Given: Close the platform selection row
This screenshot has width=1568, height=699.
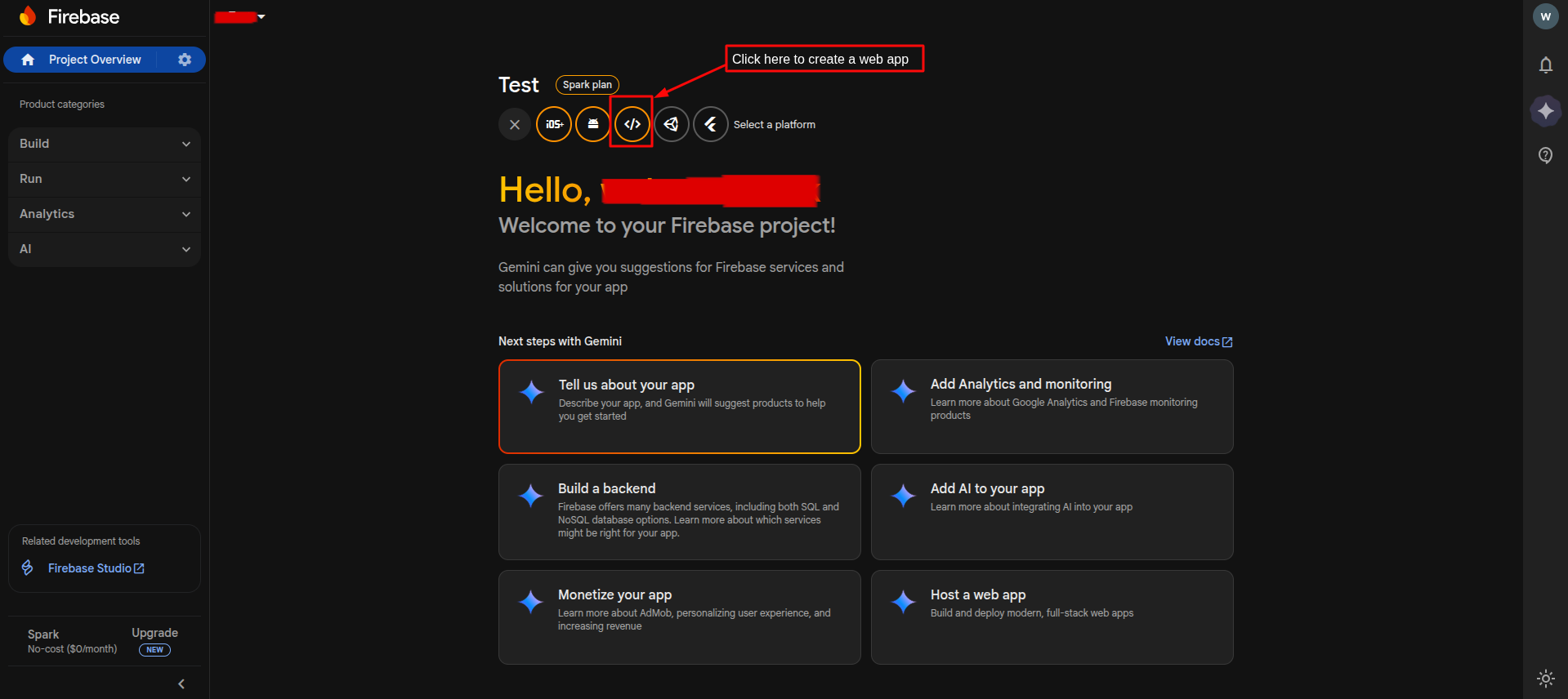Looking at the screenshot, I should click(515, 124).
